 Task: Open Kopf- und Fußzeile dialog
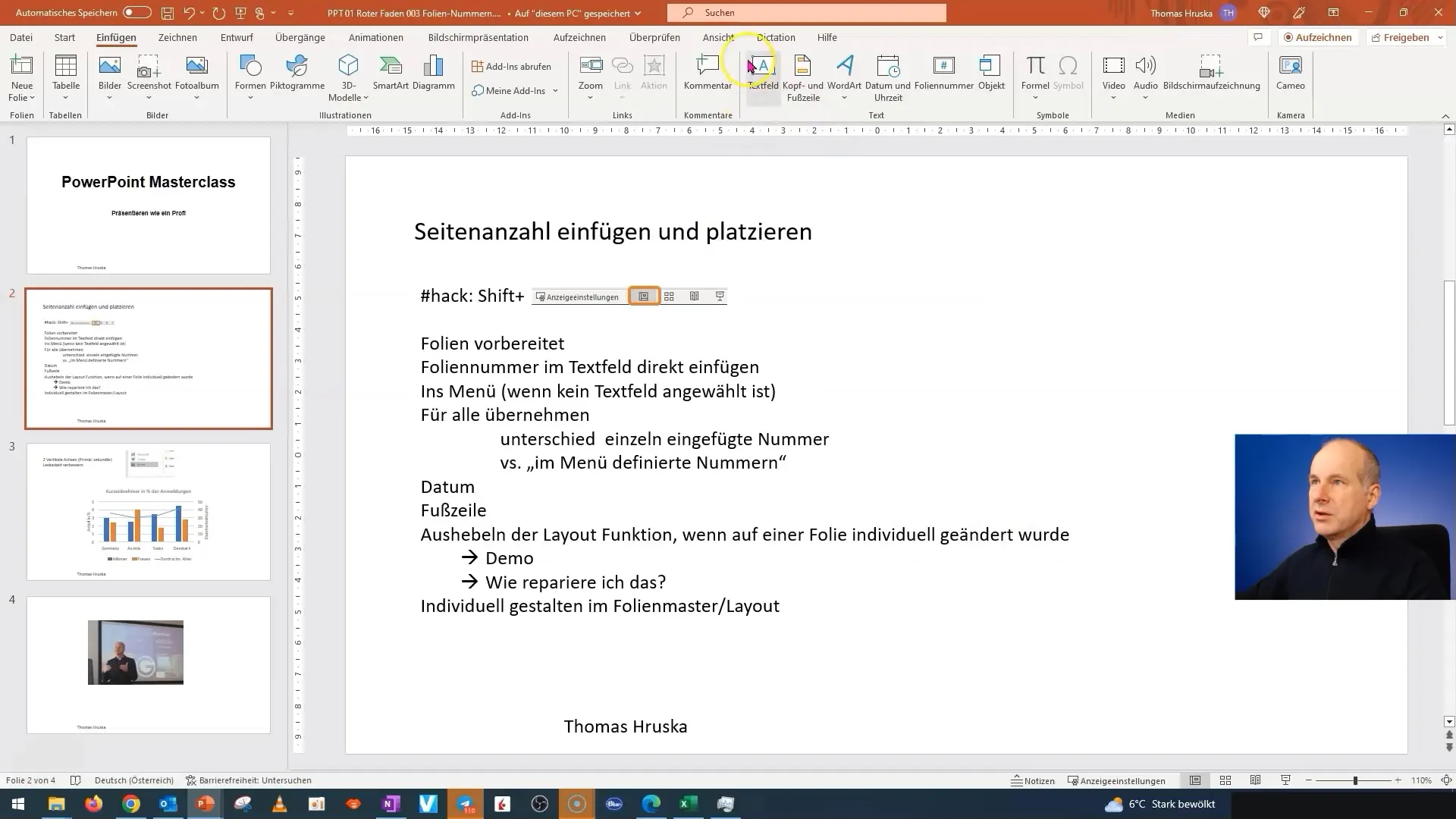point(803,77)
